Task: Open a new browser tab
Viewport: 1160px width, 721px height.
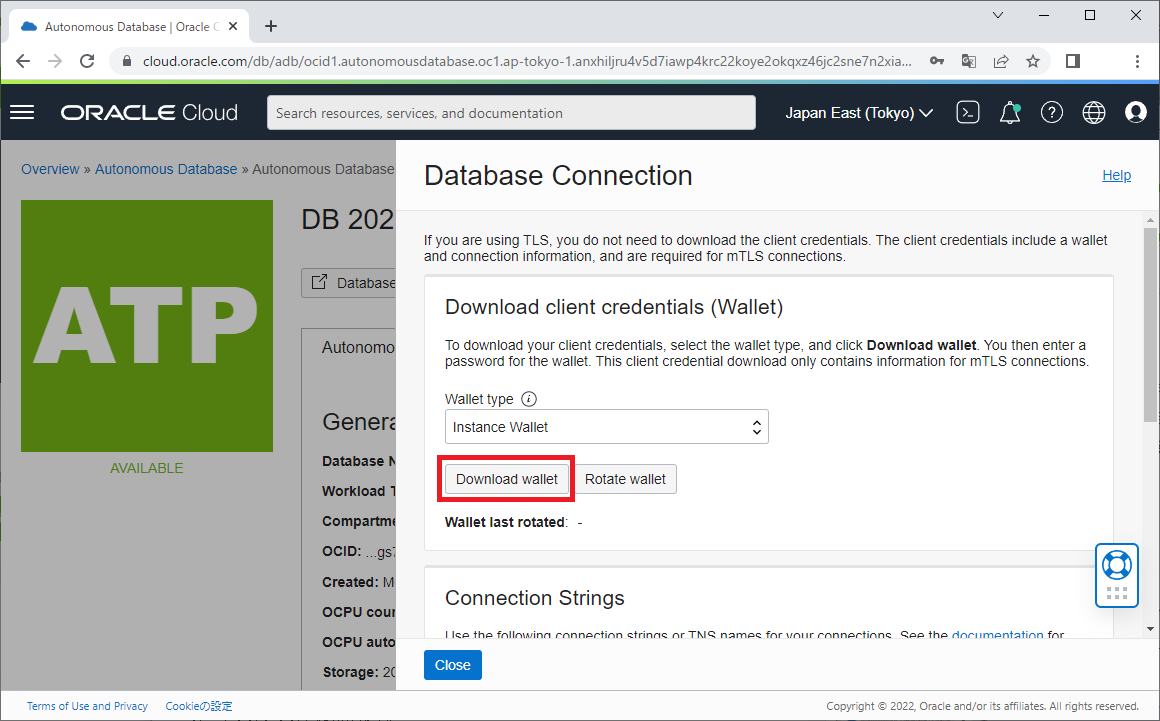Action: pos(271,27)
